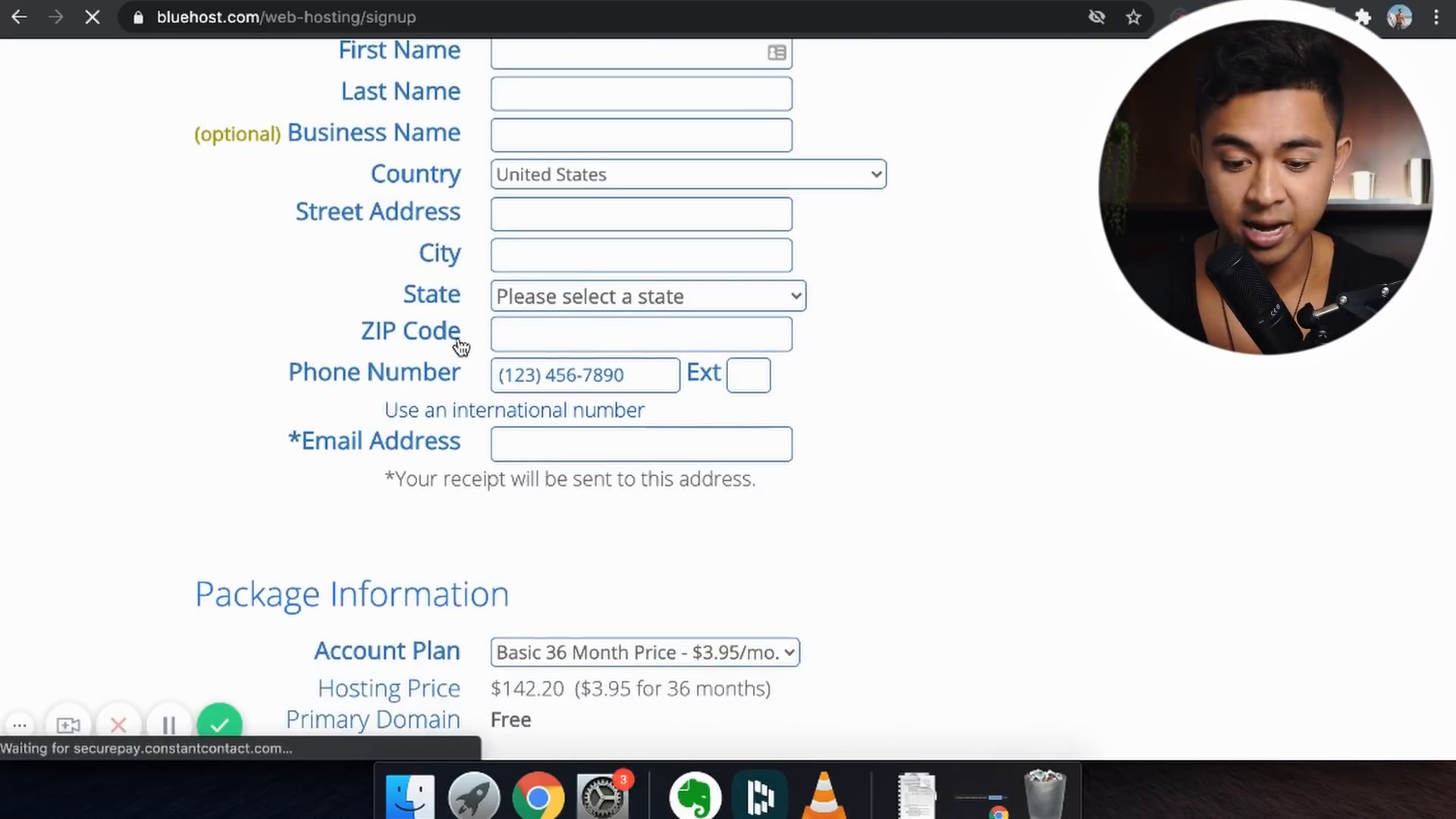
Task: Stop page loading with the X button
Action: point(92,17)
